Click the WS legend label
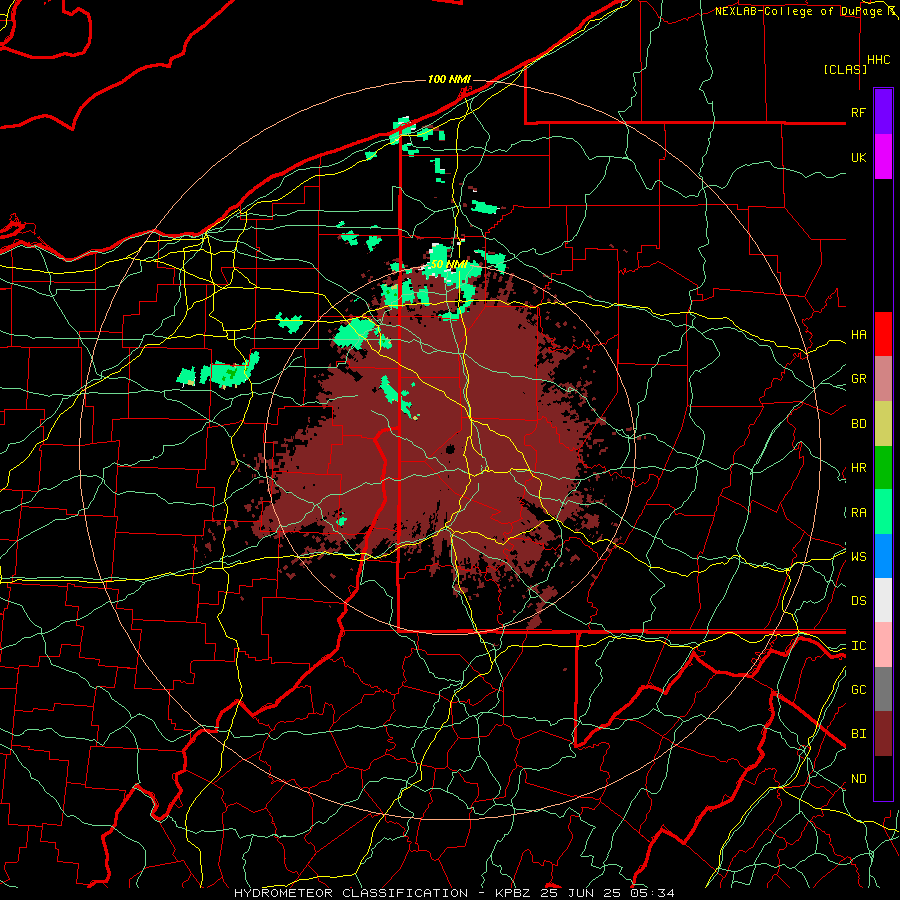Image resolution: width=900 pixels, height=900 pixels. coord(859,556)
